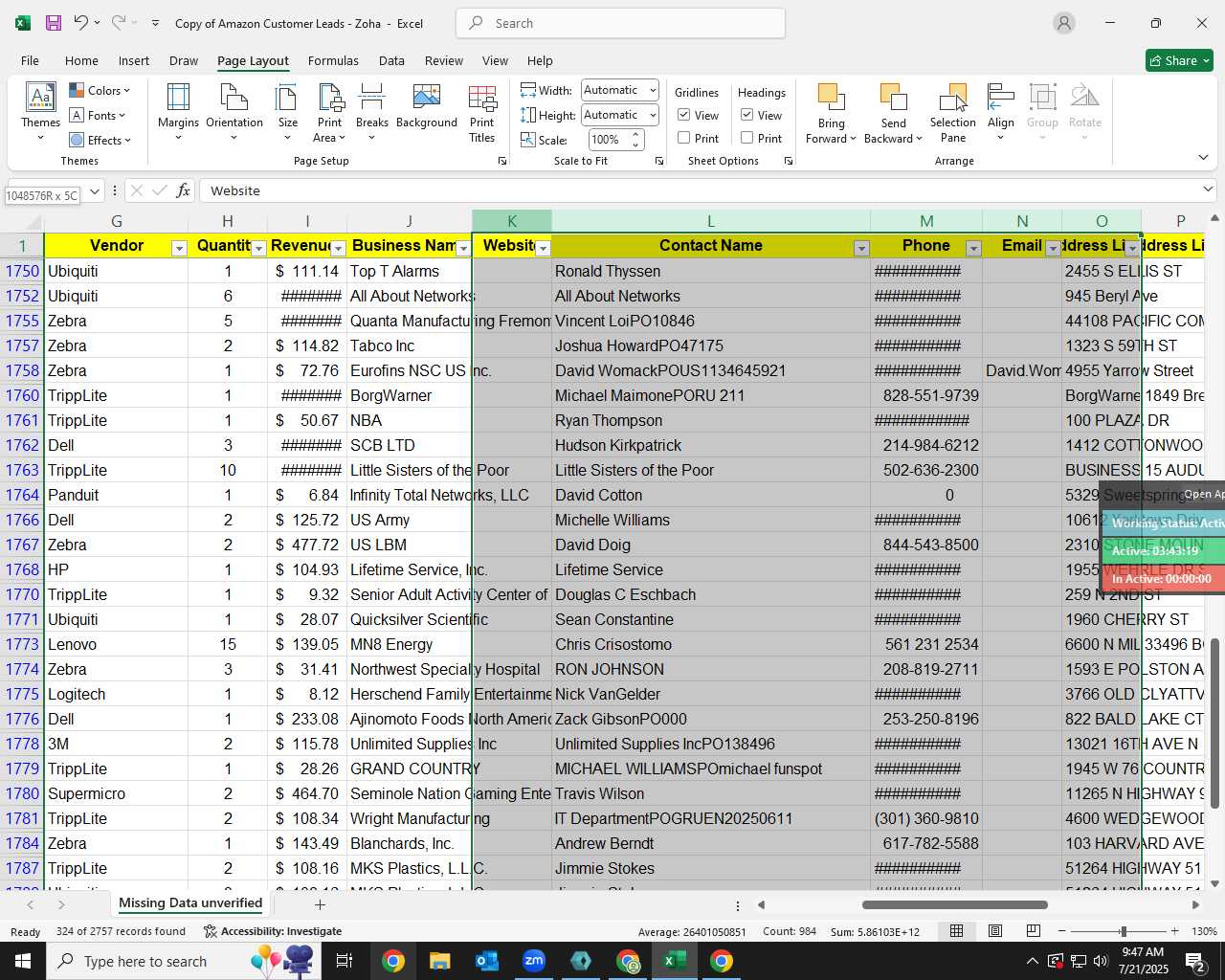Select cell with Ronald Thyssen

point(710,271)
